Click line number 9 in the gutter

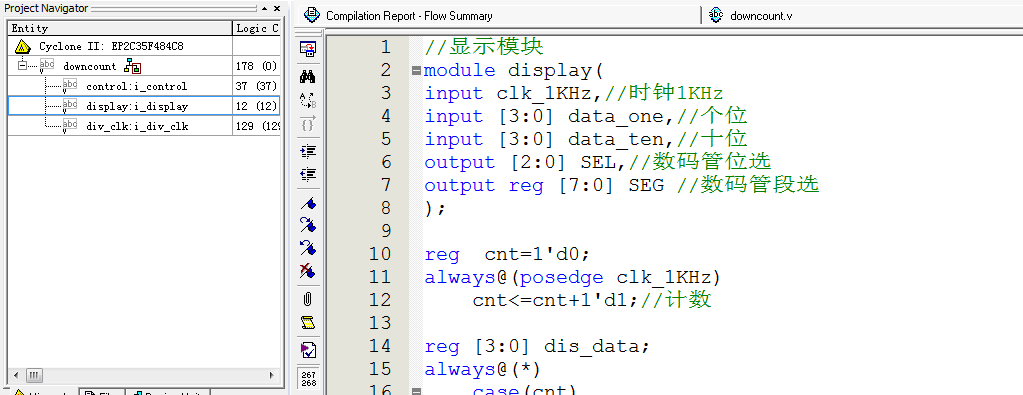tap(385, 231)
